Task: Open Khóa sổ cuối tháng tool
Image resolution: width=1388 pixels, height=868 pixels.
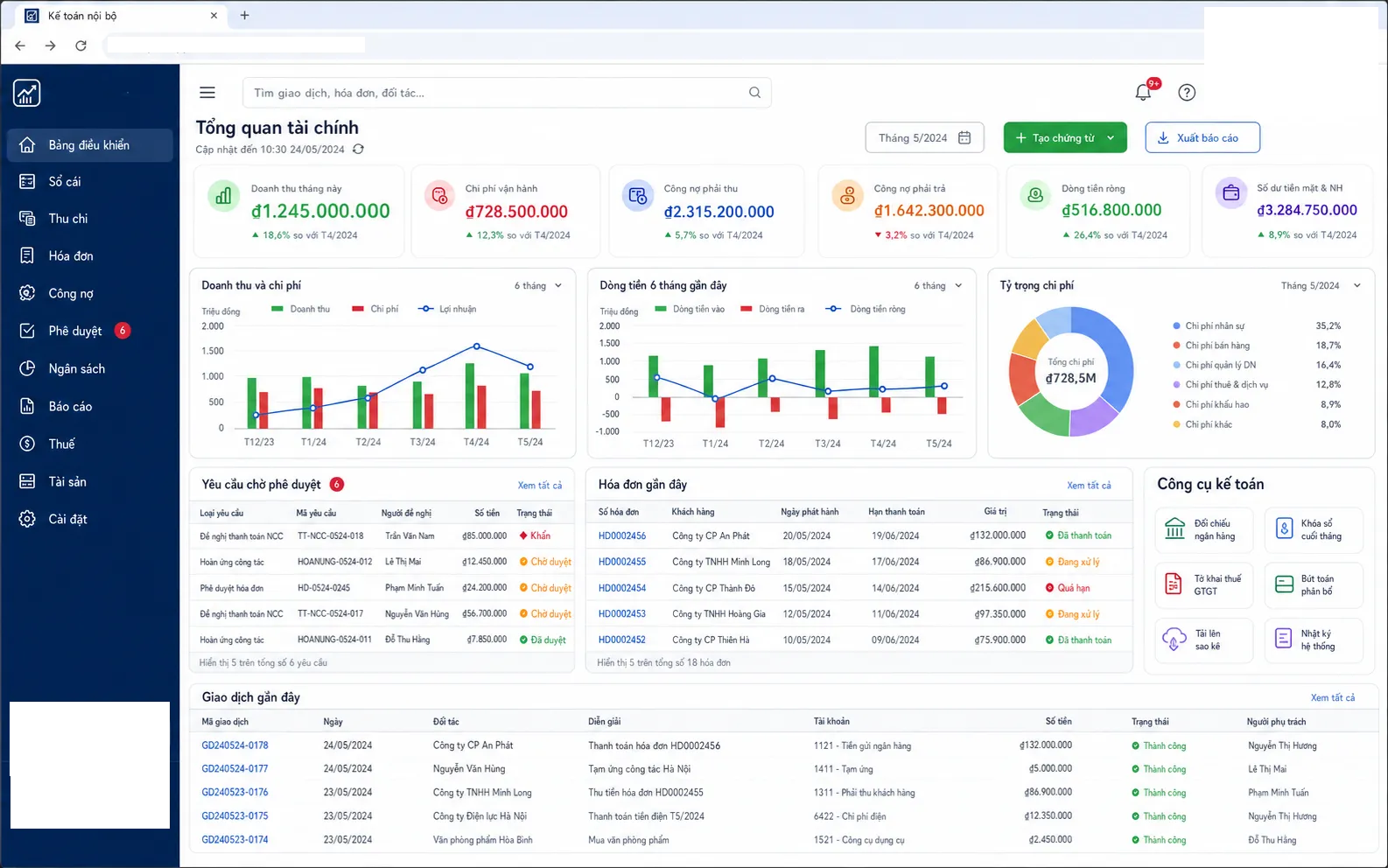Action: point(1314,529)
